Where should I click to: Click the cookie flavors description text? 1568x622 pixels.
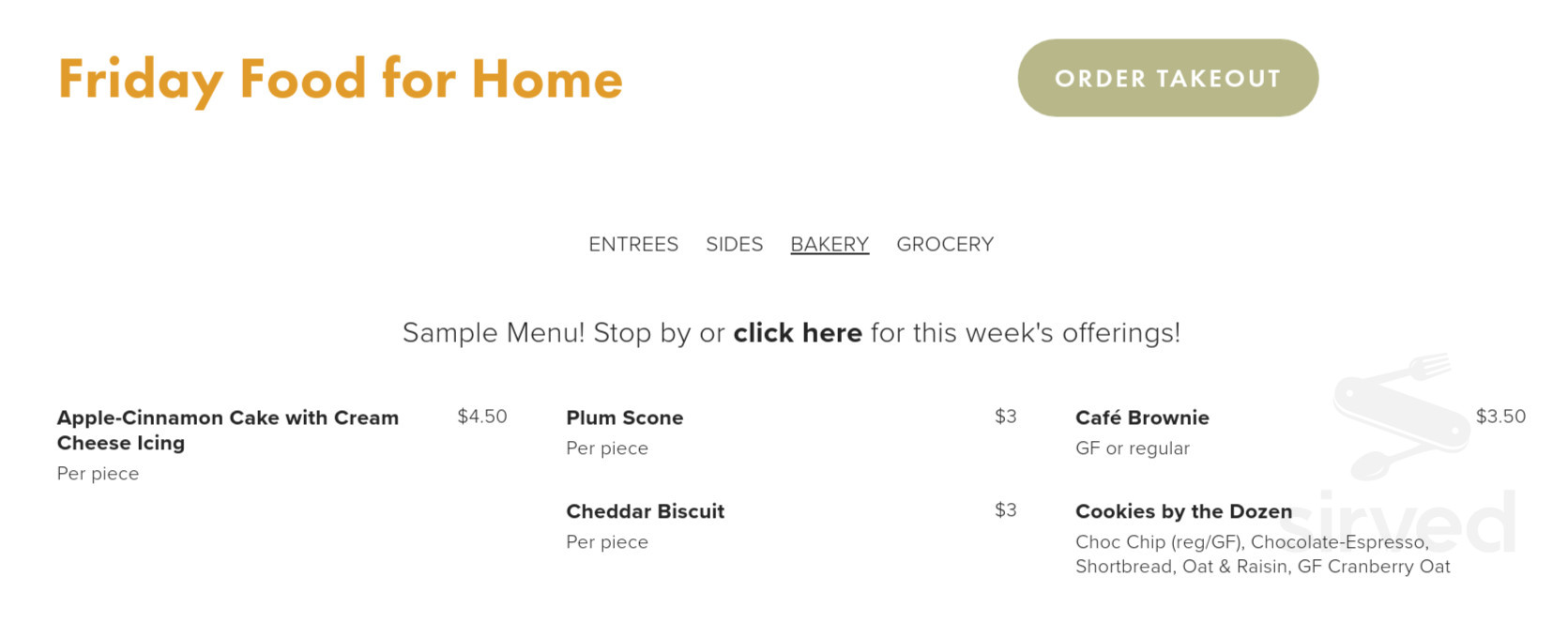[x=1262, y=554]
